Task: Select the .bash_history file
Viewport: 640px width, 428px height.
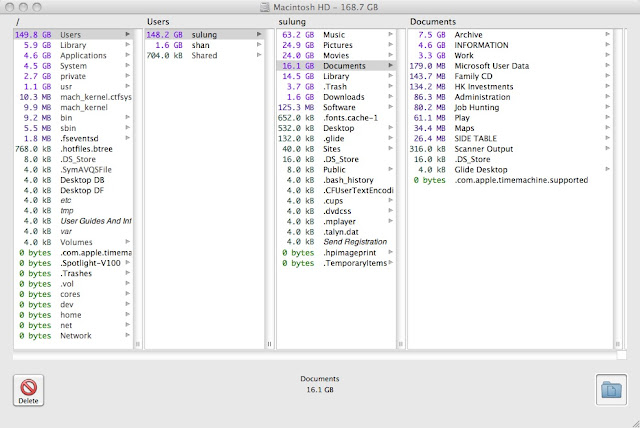Action: point(336,180)
